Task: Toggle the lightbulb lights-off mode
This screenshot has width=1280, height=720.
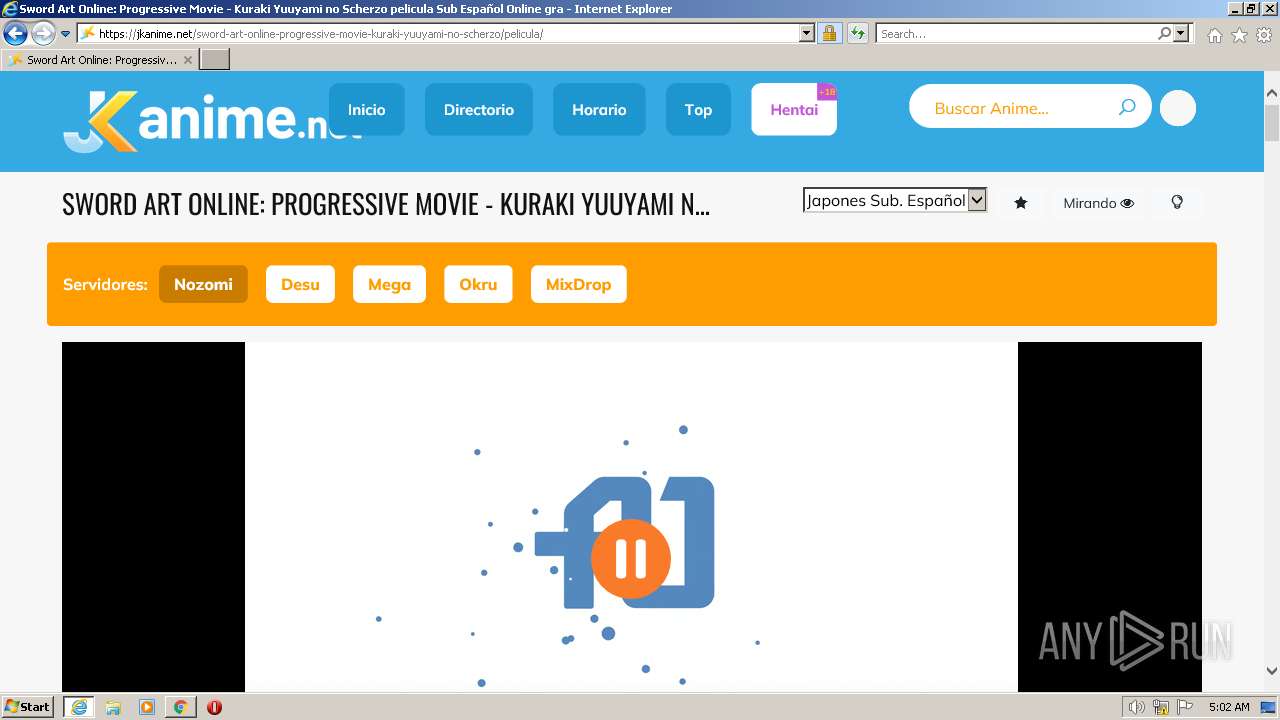Action: (x=1177, y=202)
